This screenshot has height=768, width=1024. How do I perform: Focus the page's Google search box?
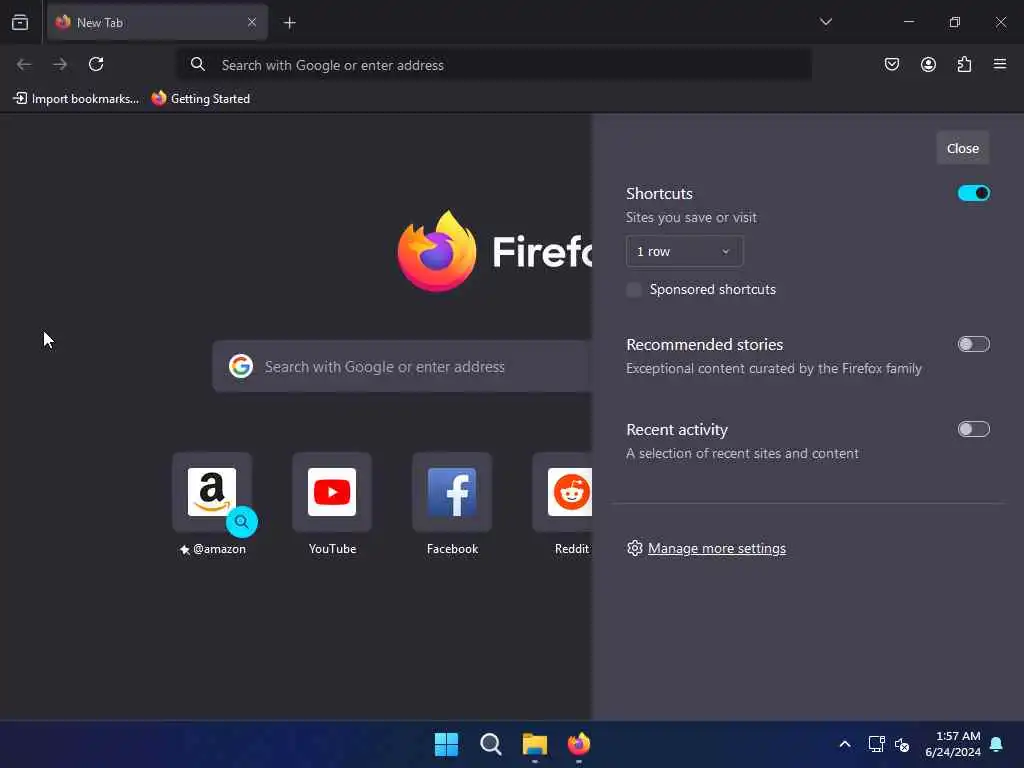tap(402, 366)
